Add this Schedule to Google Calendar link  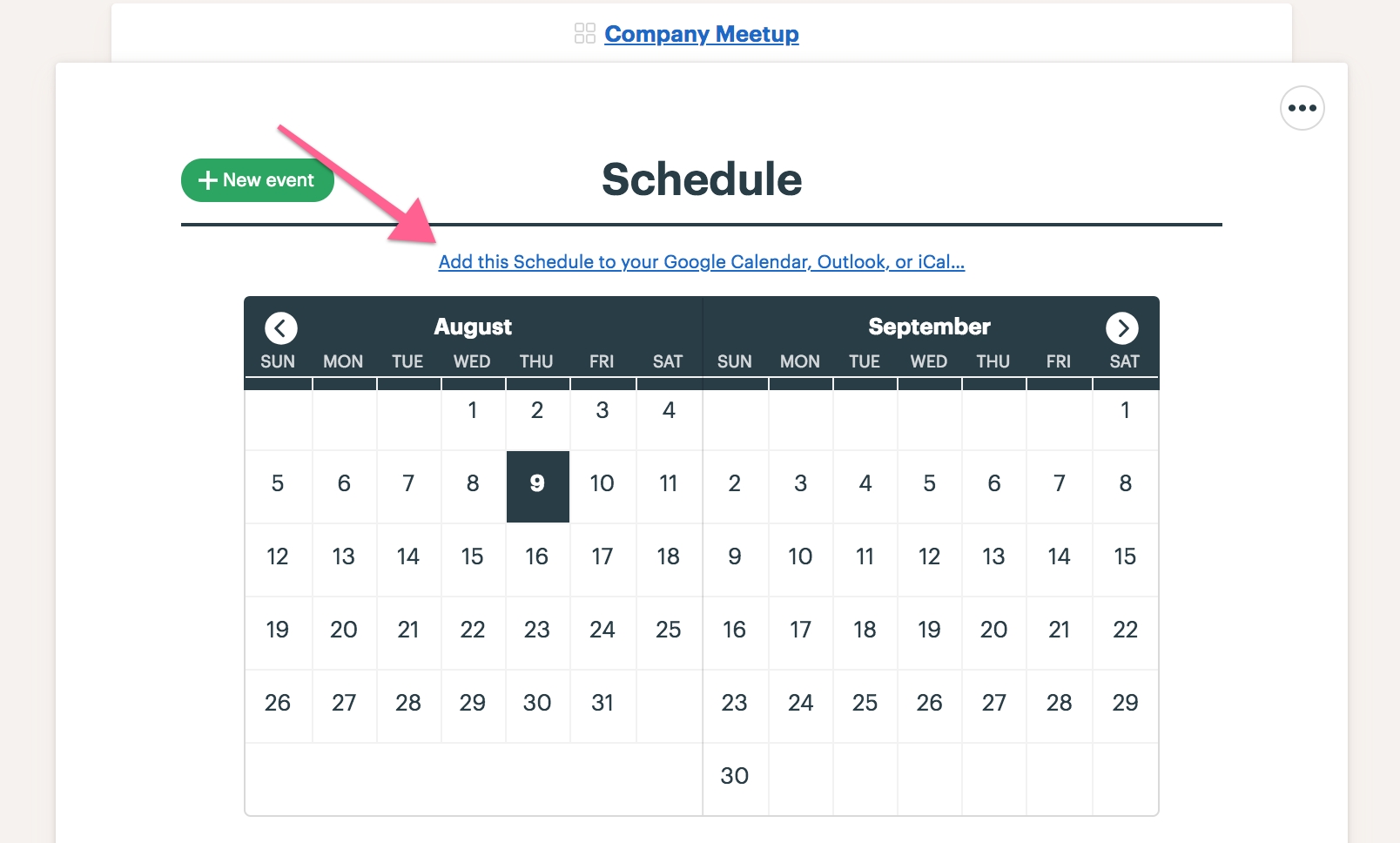point(702,262)
